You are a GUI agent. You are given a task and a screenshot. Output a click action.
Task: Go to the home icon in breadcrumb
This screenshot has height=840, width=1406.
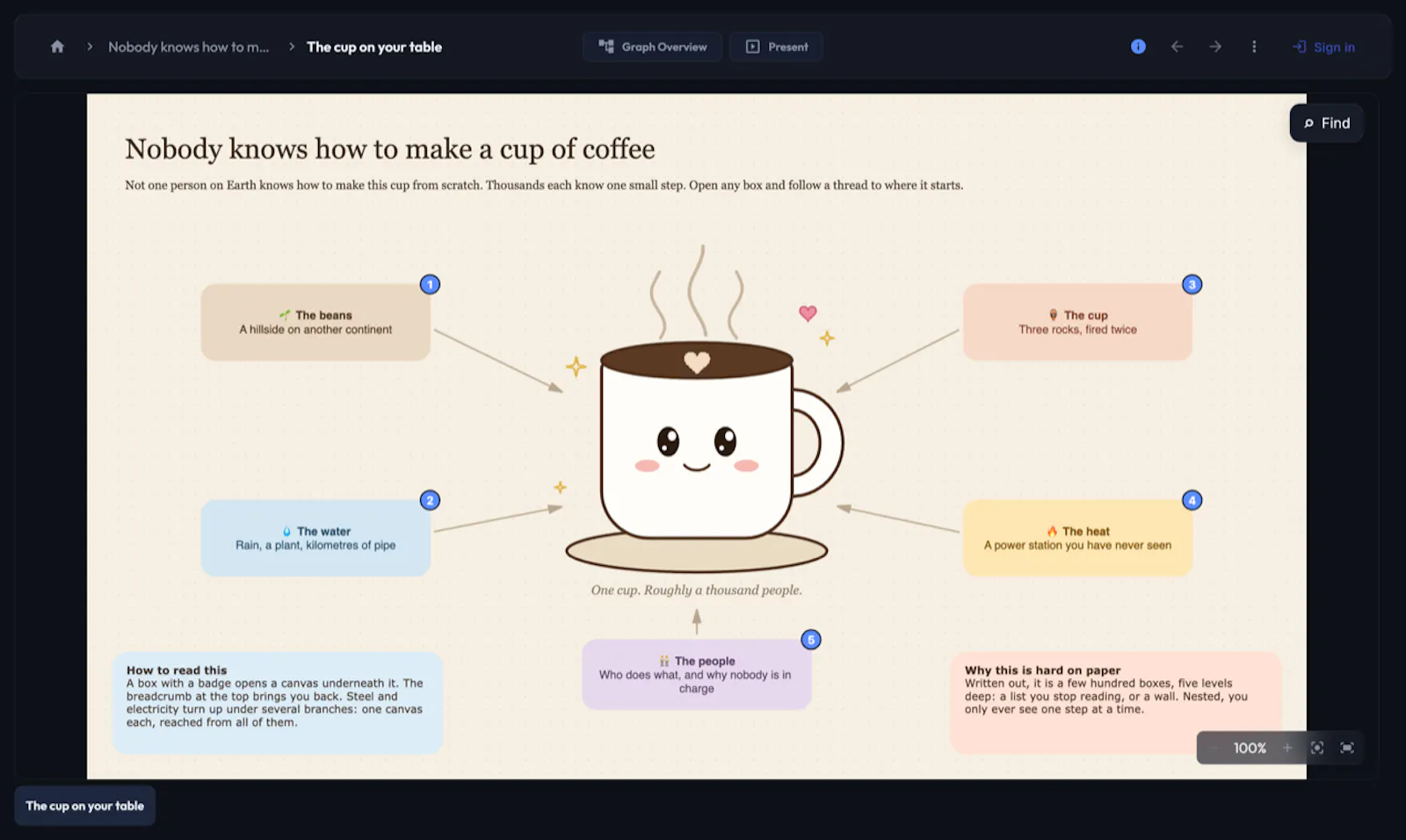coord(57,47)
